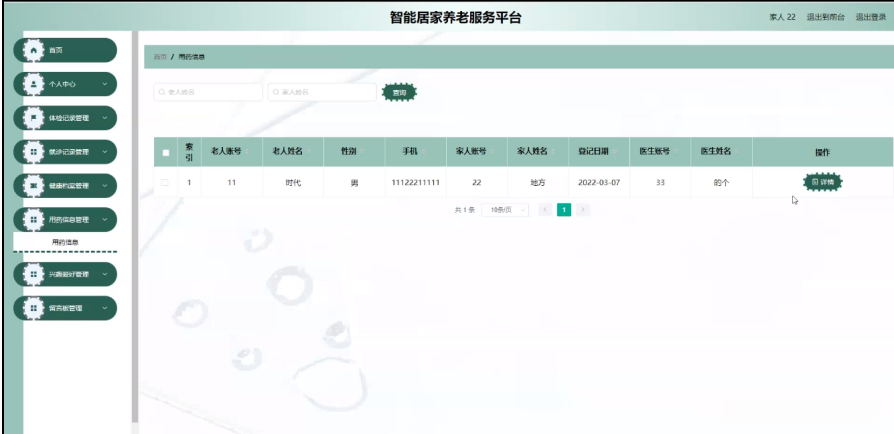The image size is (894, 434).
Task: Open the 体检记录管理 menu label
Action: [x=69, y=118]
